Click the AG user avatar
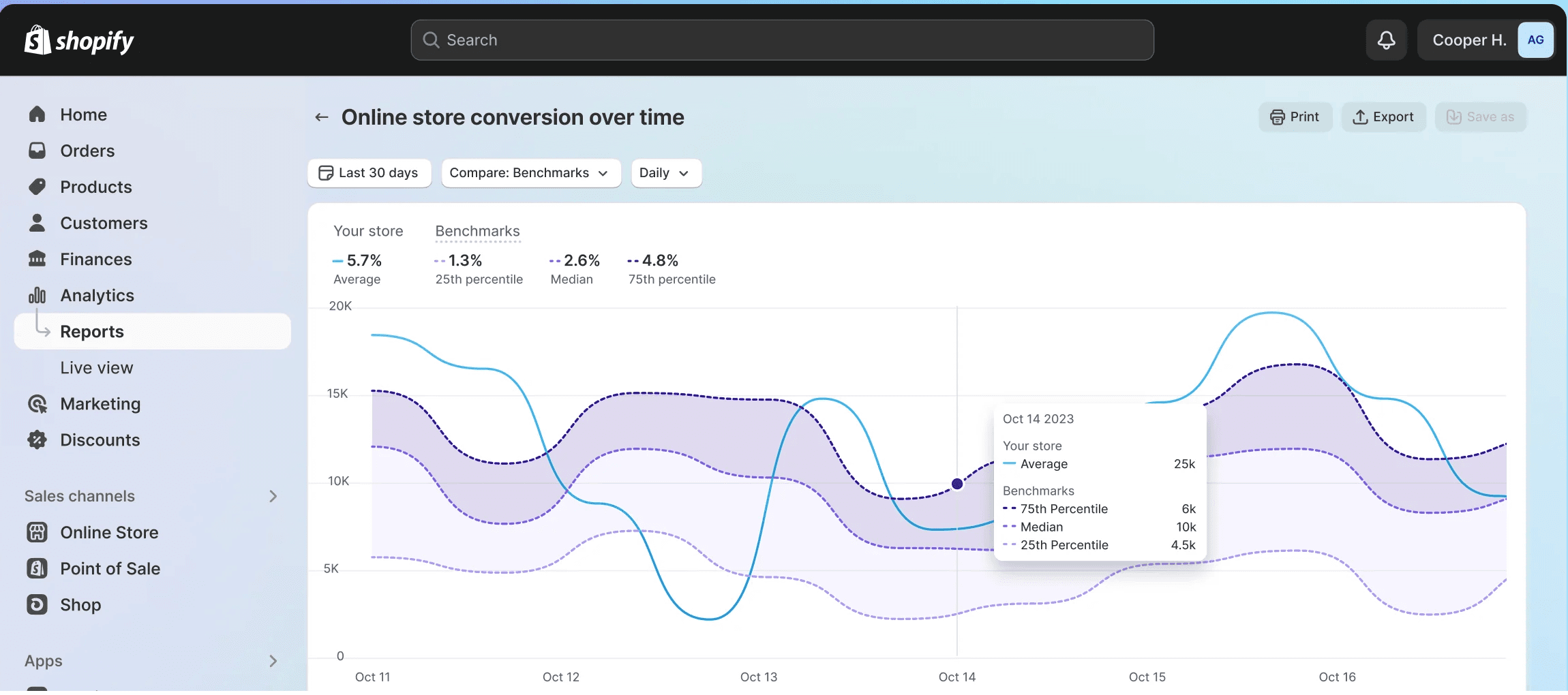Screen dimensions: 1568x695 coord(1535,40)
